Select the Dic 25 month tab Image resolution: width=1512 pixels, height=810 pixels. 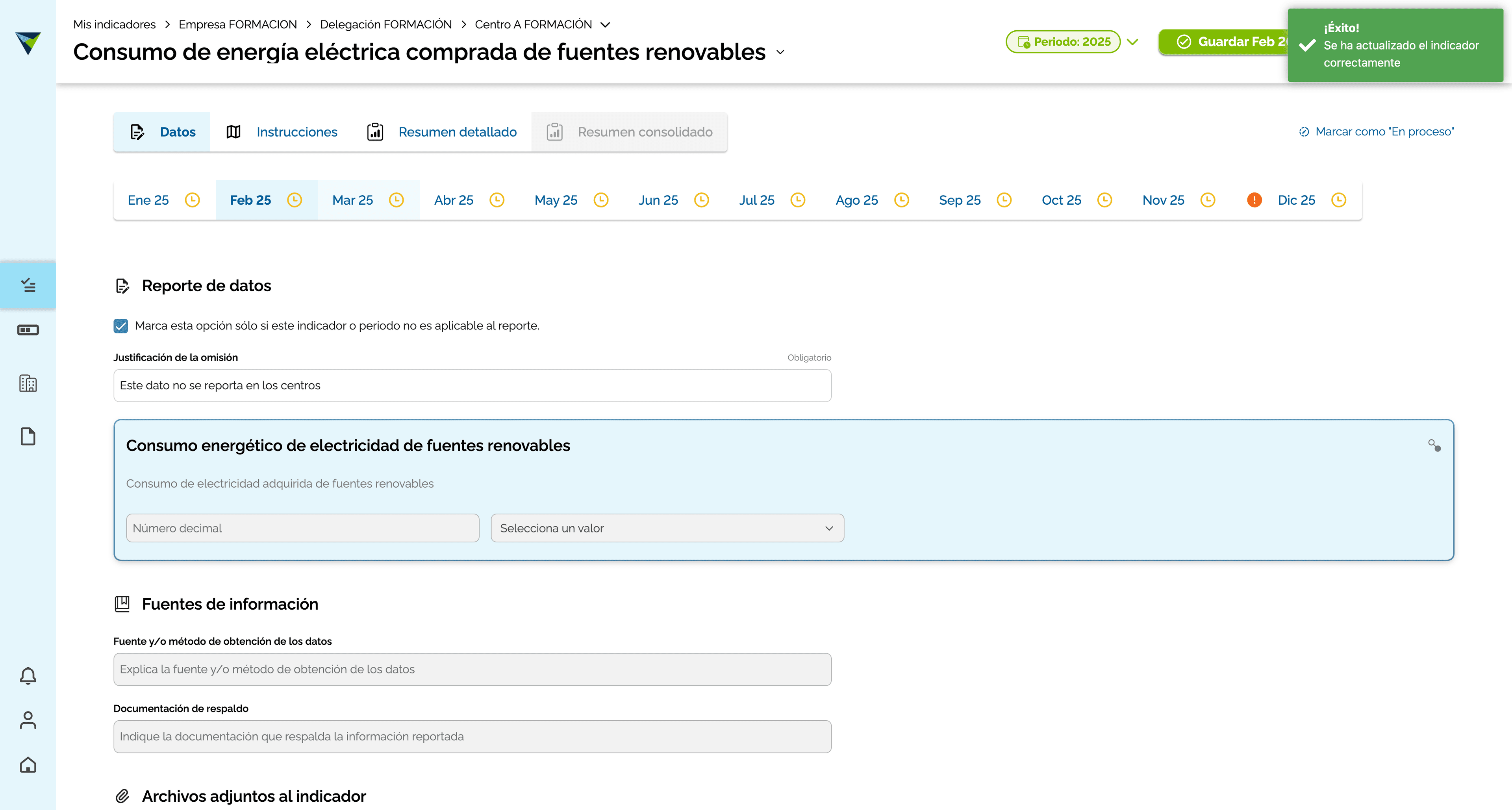click(x=1297, y=200)
